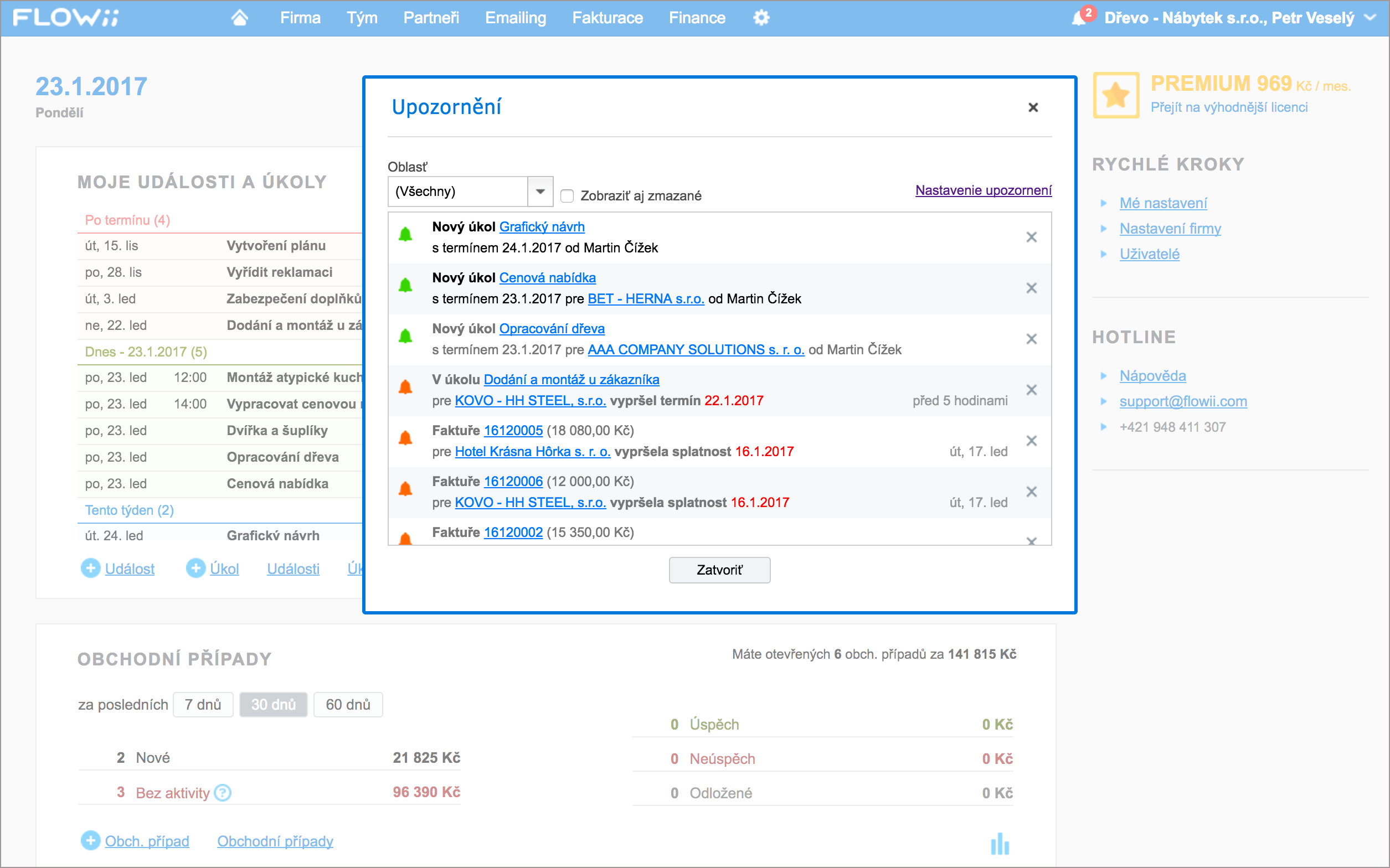Image resolution: width=1390 pixels, height=868 pixels.
Task: Open the Partneři menu
Action: [x=431, y=18]
